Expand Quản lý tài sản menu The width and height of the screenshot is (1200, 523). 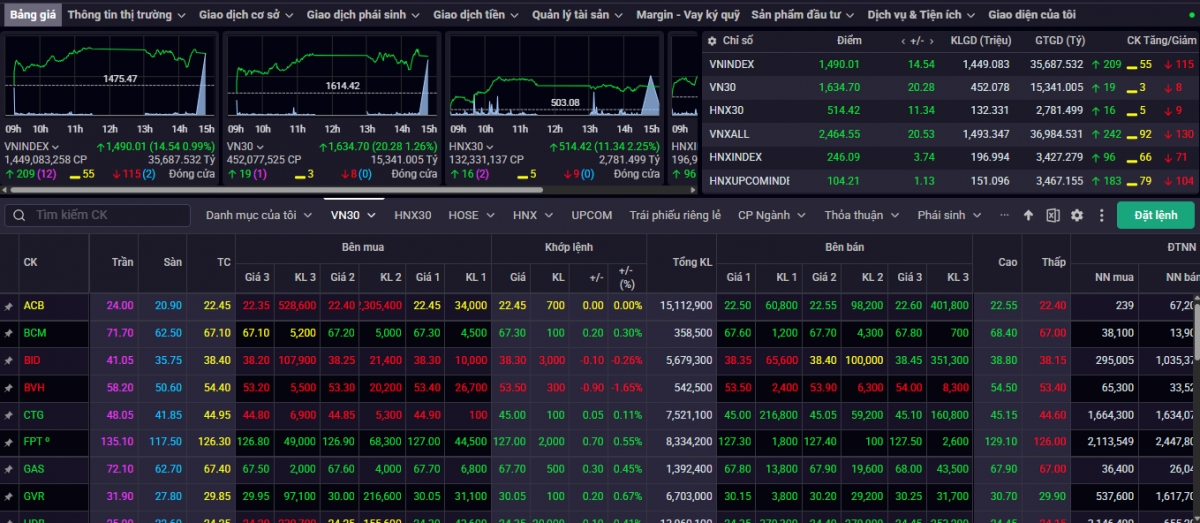click(x=578, y=15)
